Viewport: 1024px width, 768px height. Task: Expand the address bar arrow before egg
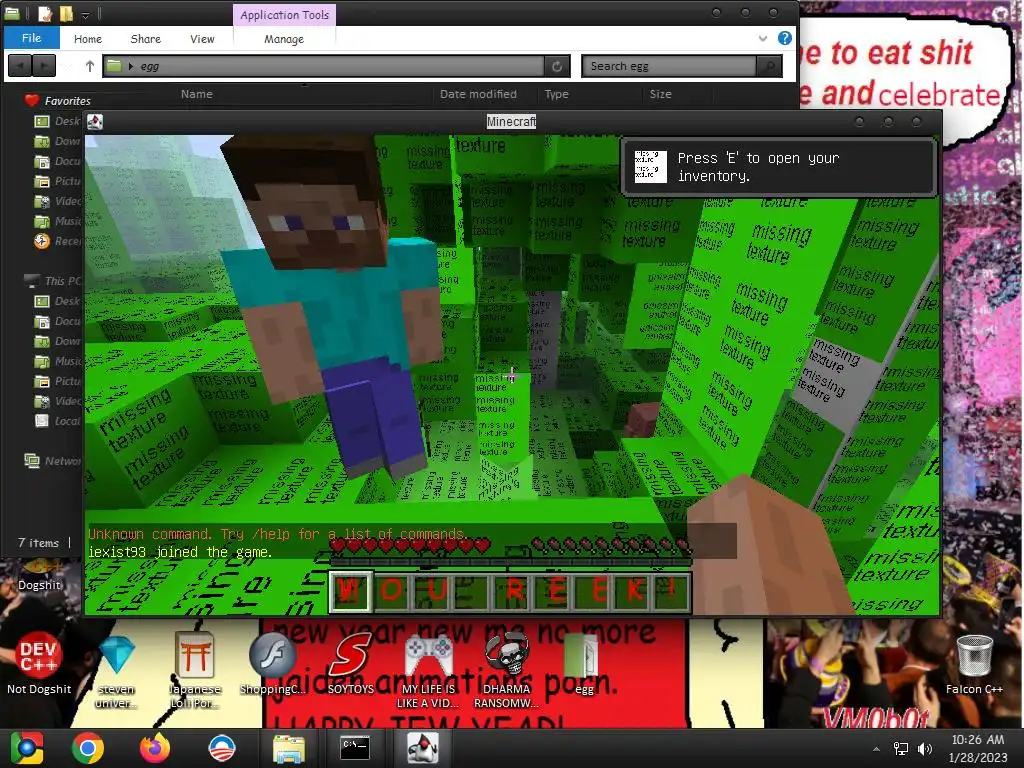[x=131, y=66]
